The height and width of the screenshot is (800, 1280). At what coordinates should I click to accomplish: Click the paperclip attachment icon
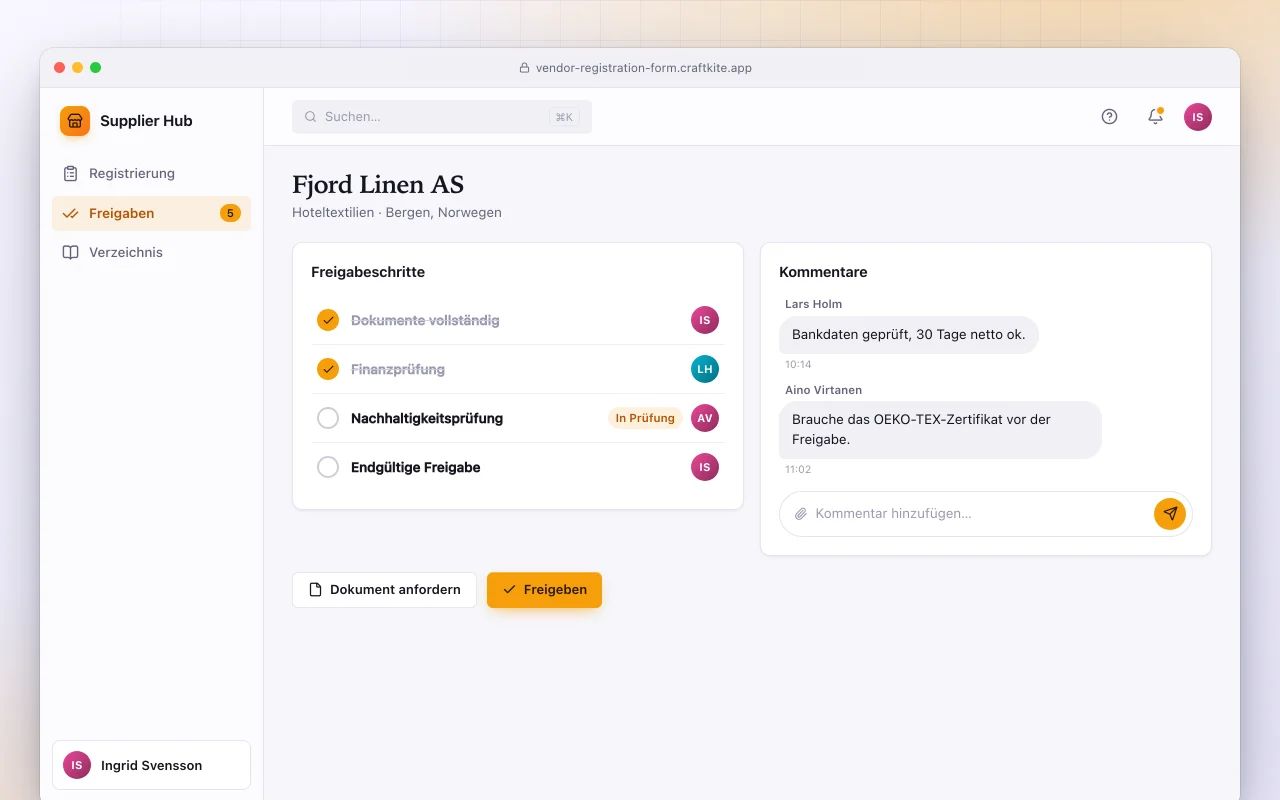pos(800,514)
